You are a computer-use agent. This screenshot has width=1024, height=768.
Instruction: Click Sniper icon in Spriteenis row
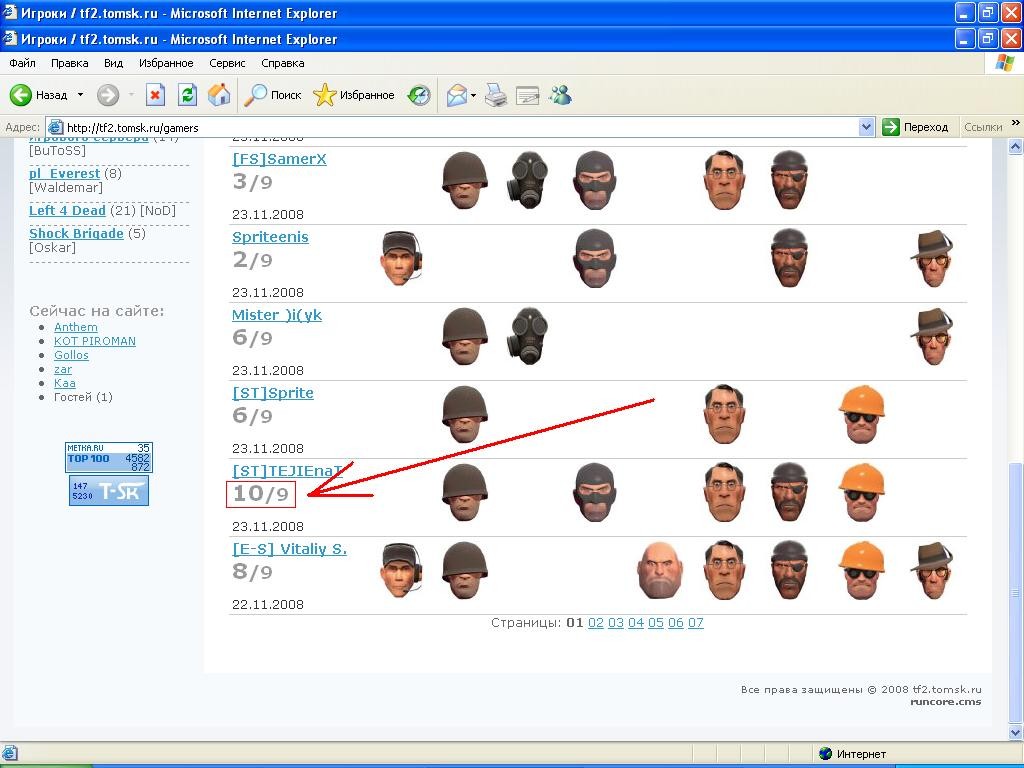tap(932, 259)
